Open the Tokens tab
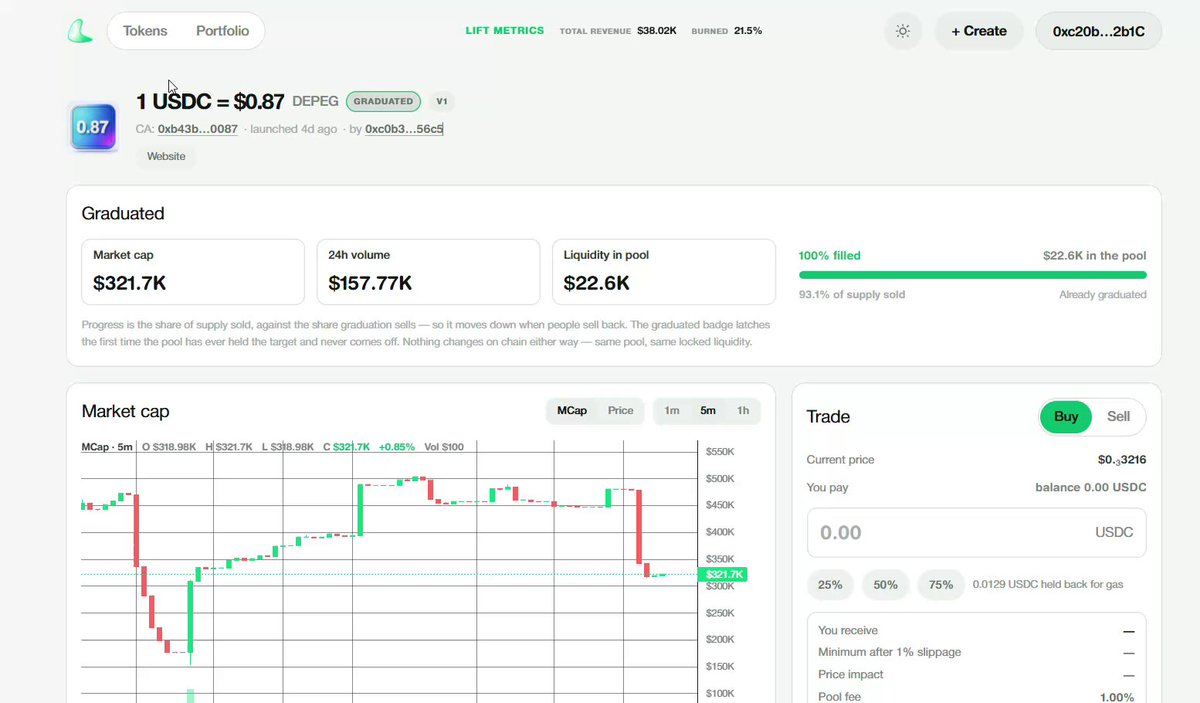This screenshot has width=1200, height=703. (x=145, y=31)
